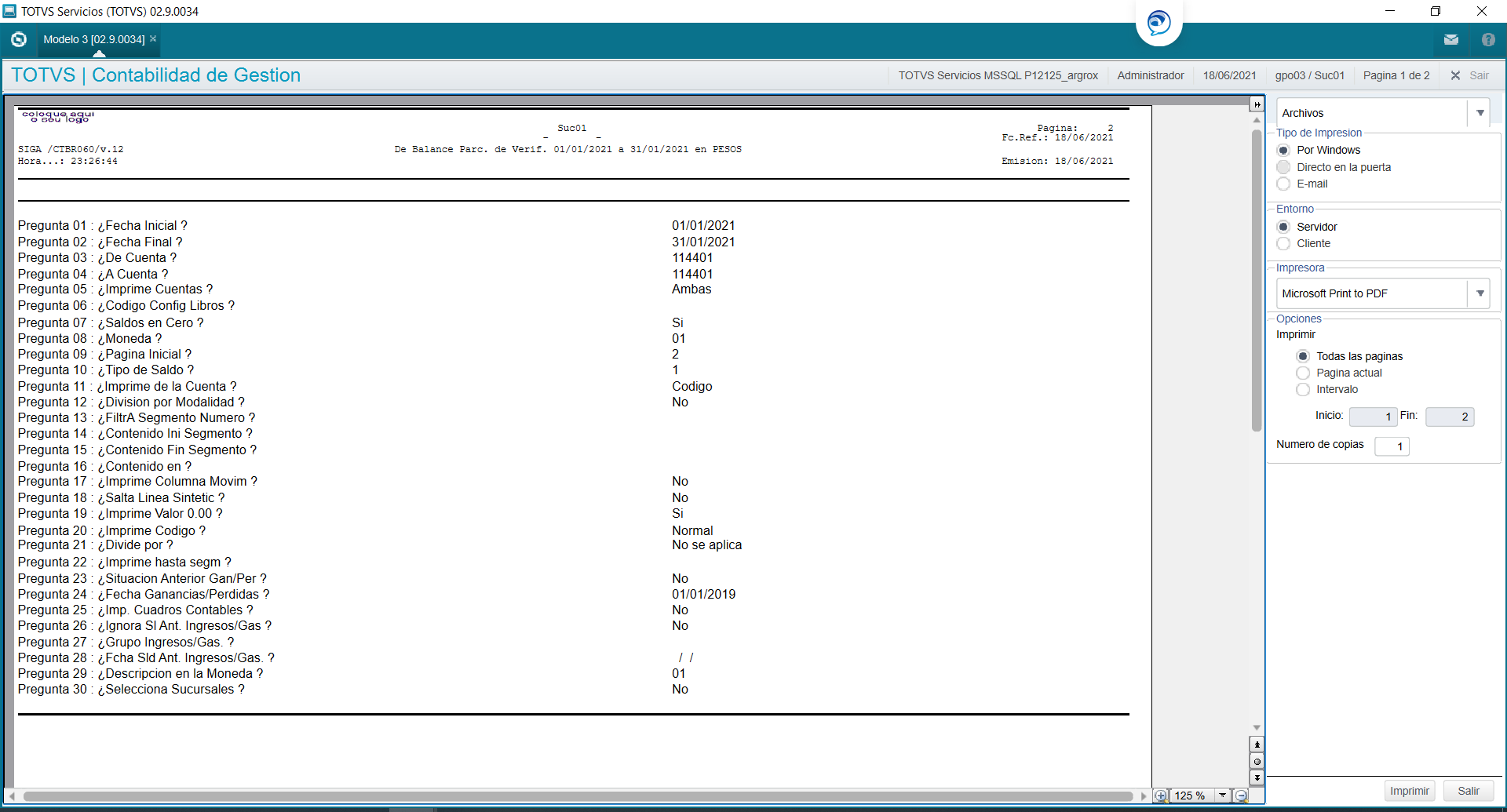This screenshot has height=812, width=1507.
Task: Click the 'Emision: 18/06/2021' report text
Action: click(1057, 161)
